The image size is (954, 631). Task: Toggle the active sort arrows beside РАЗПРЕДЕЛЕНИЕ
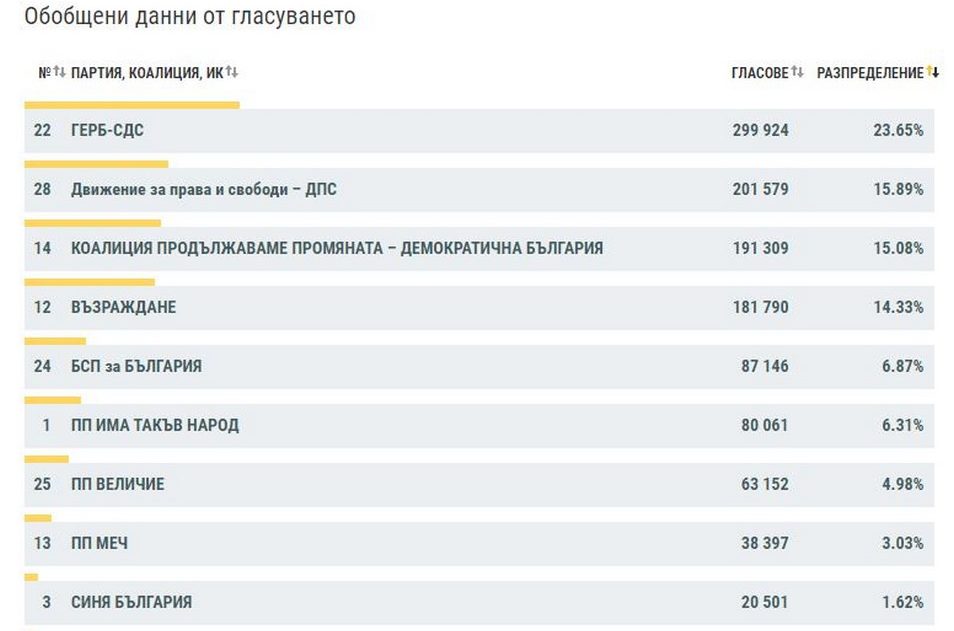(x=932, y=73)
